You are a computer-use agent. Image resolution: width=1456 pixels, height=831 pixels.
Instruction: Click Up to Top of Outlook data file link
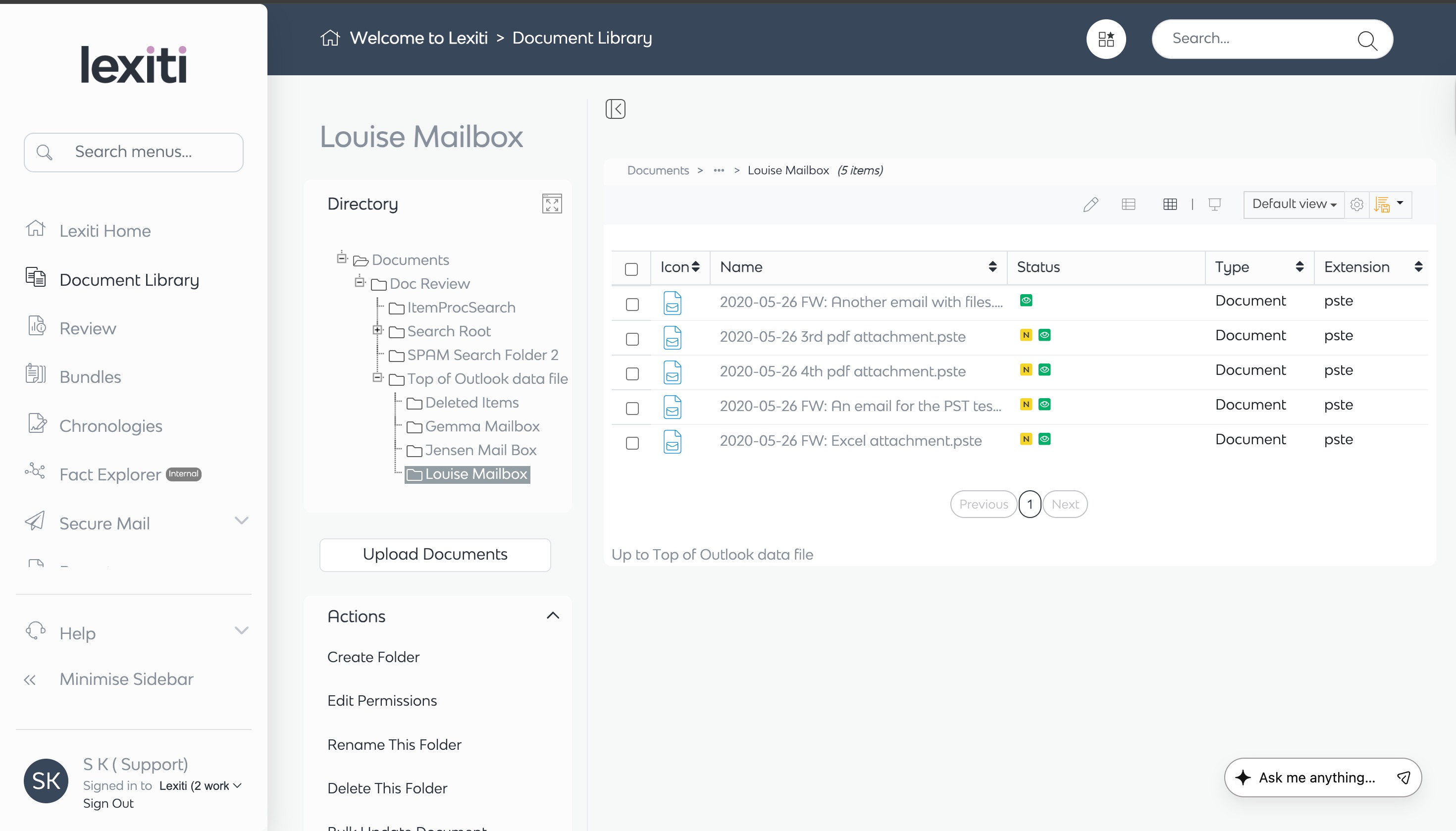coord(712,554)
